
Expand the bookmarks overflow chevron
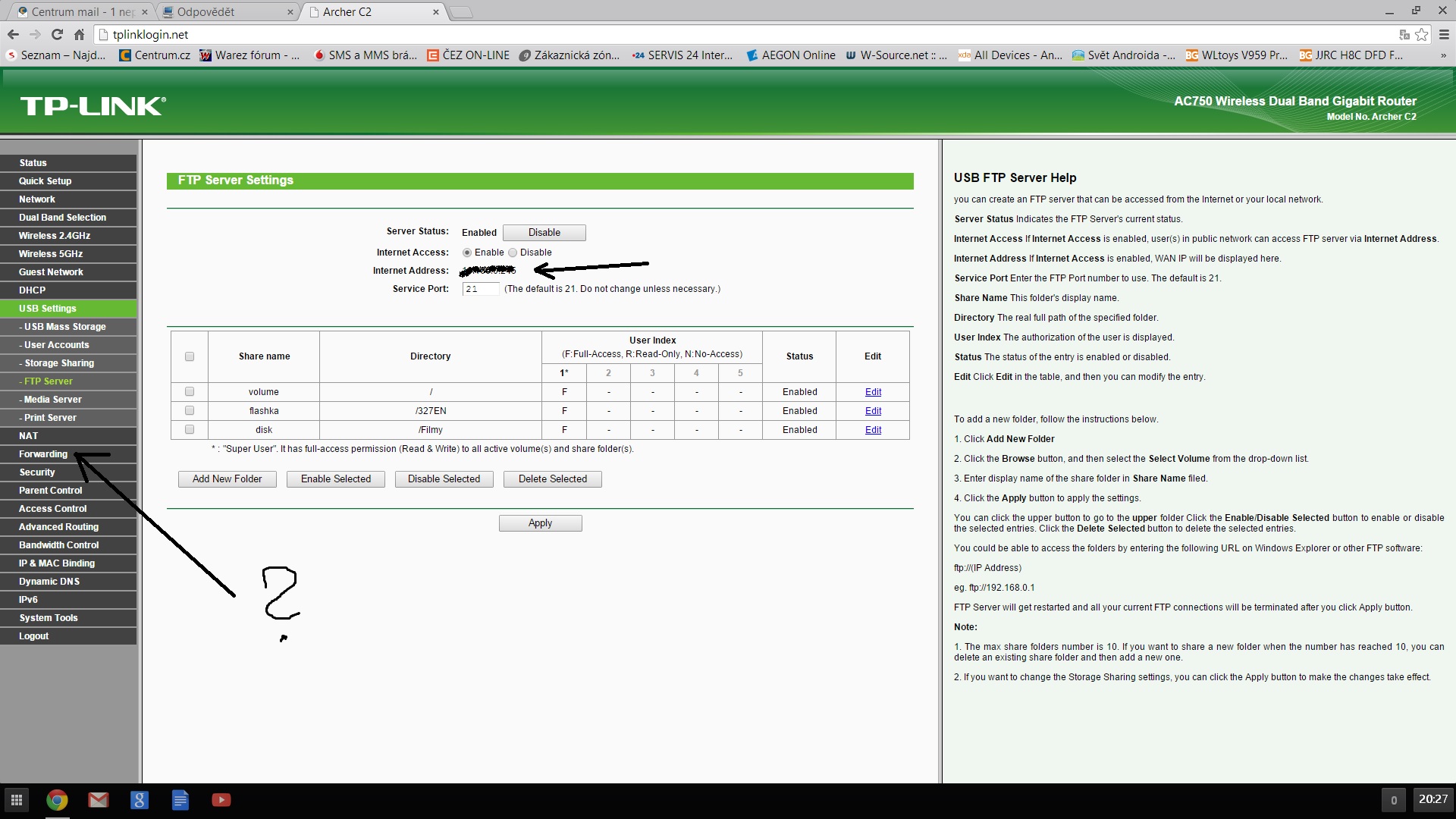(x=1443, y=55)
